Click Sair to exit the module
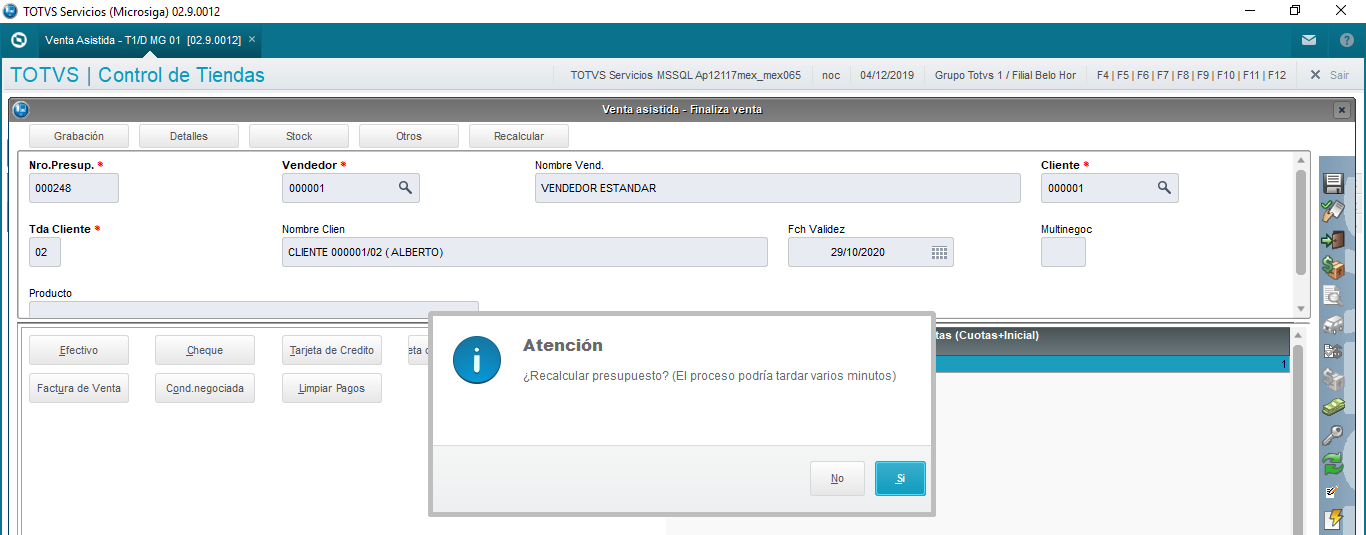 (x=1330, y=75)
